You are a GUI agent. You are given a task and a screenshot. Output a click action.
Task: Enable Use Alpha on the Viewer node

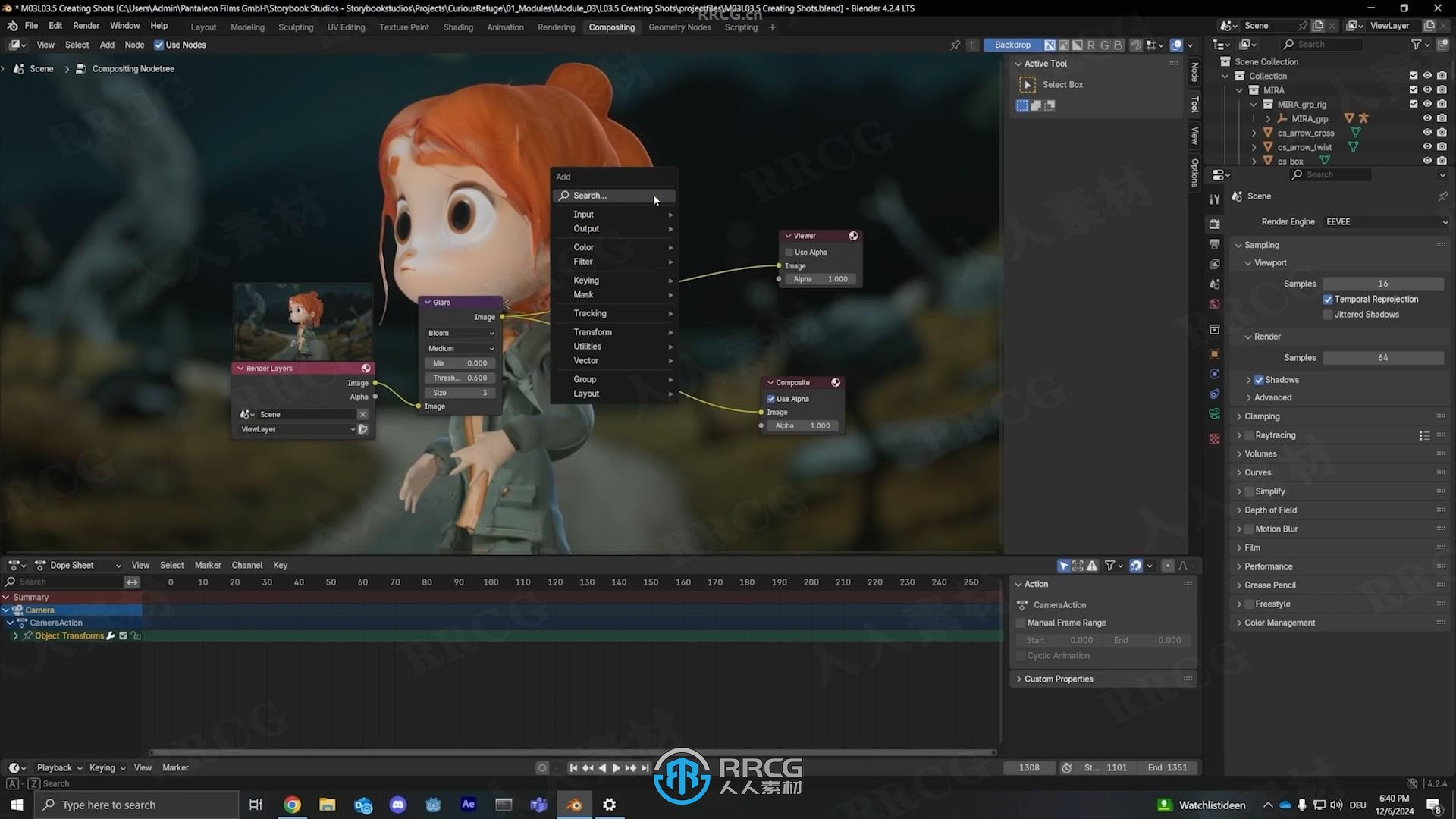(x=789, y=253)
